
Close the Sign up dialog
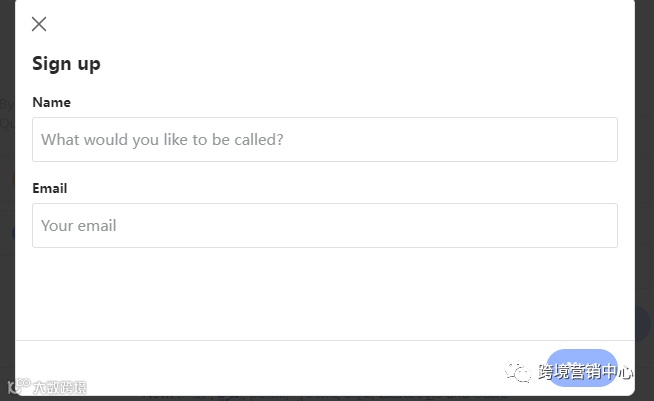[39, 24]
